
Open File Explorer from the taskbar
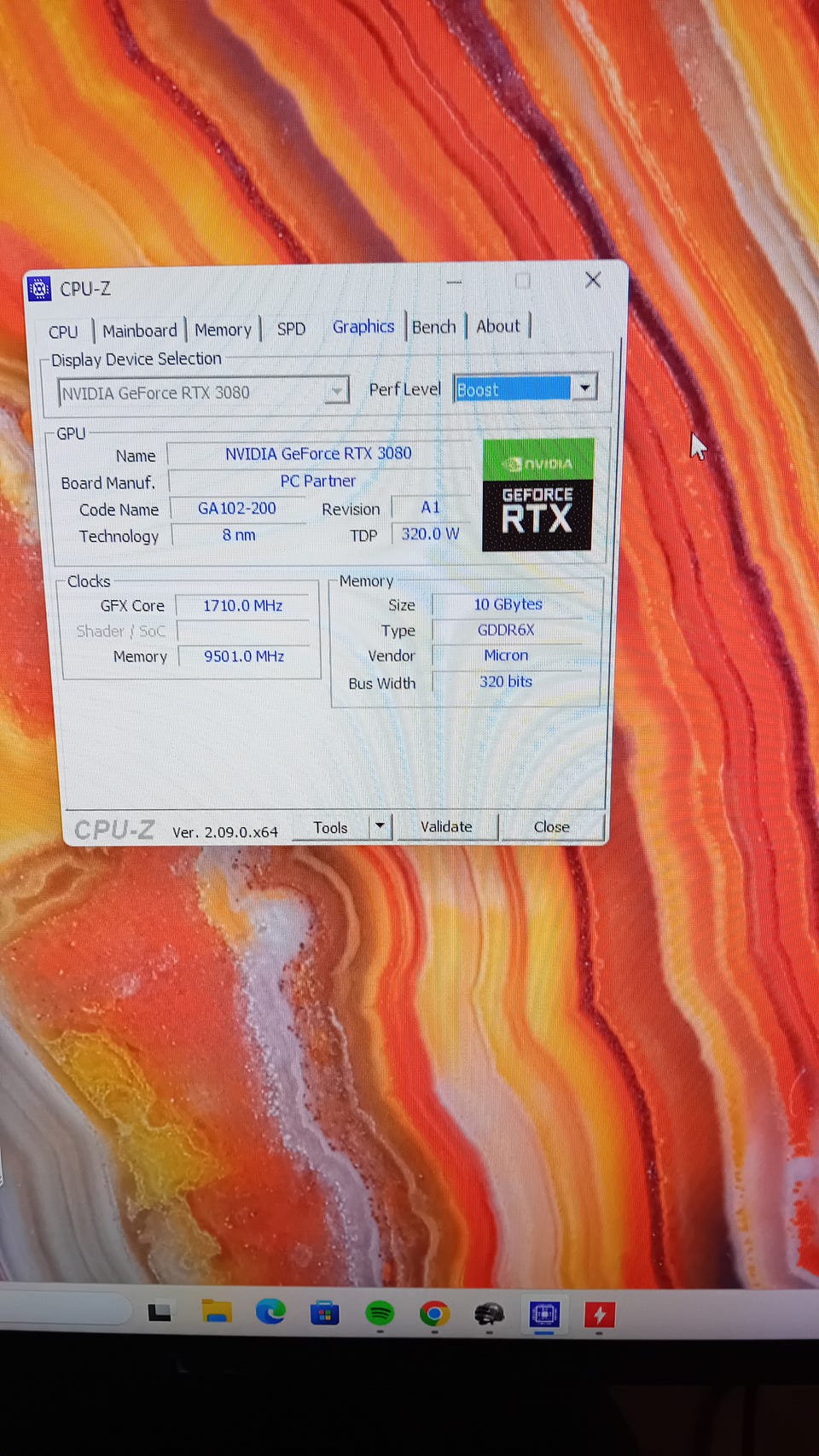(x=216, y=1311)
